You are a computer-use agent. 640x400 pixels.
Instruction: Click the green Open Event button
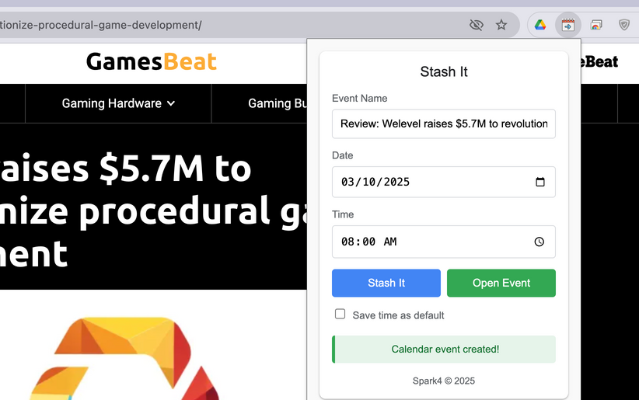[x=501, y=283]
